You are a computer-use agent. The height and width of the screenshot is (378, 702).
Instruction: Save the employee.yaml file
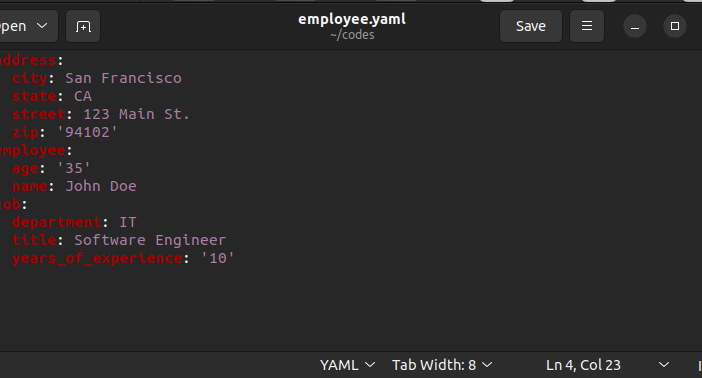point(531,26)
